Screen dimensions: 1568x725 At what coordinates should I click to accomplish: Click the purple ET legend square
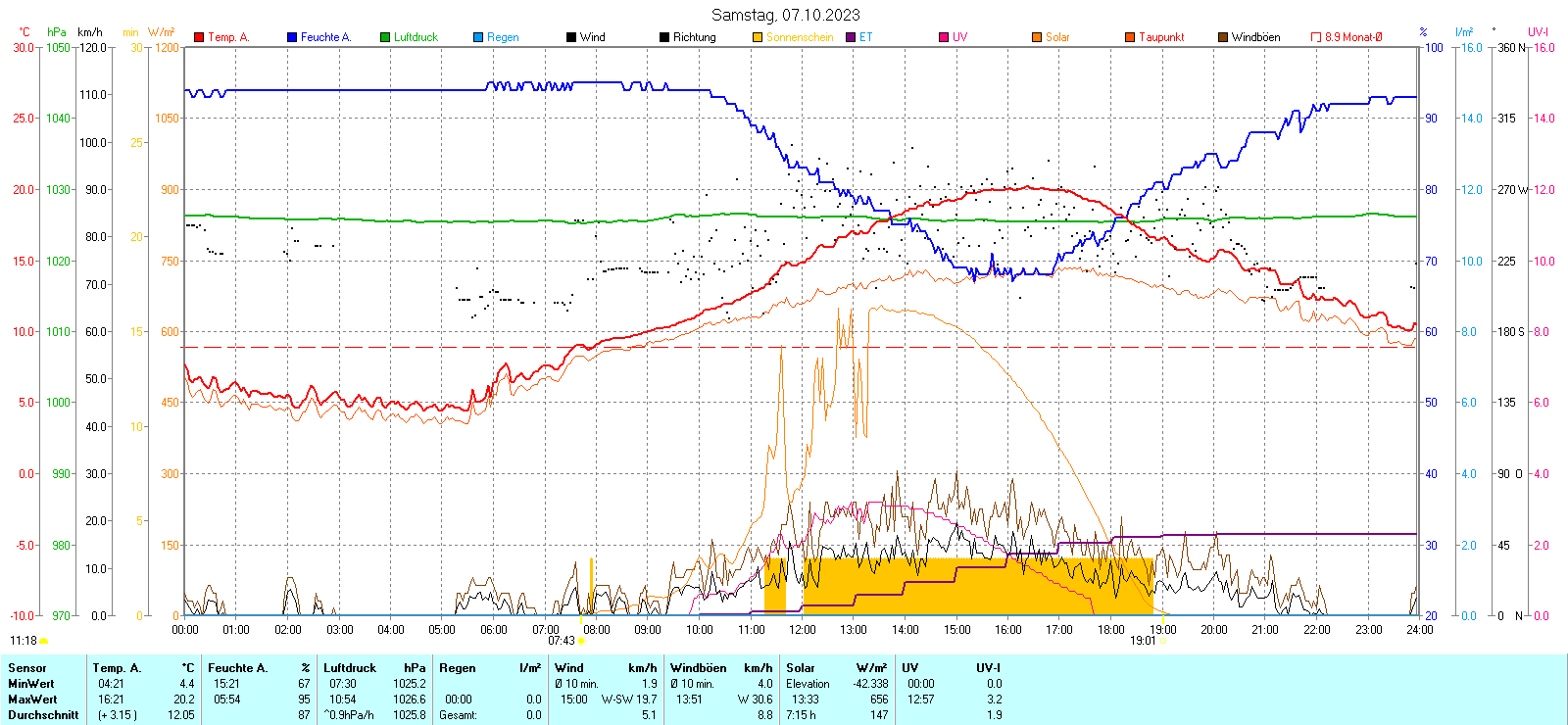click(851, 37)
